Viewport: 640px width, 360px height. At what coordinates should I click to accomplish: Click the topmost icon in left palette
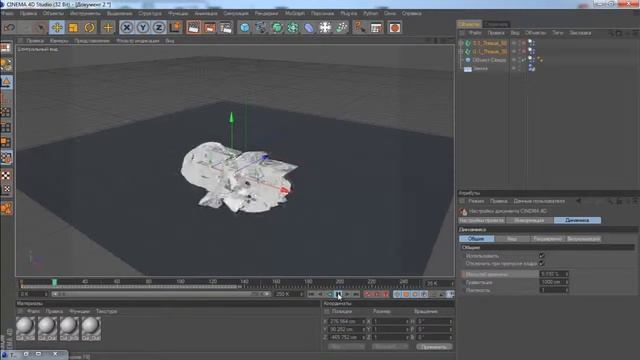coord(6,48)
